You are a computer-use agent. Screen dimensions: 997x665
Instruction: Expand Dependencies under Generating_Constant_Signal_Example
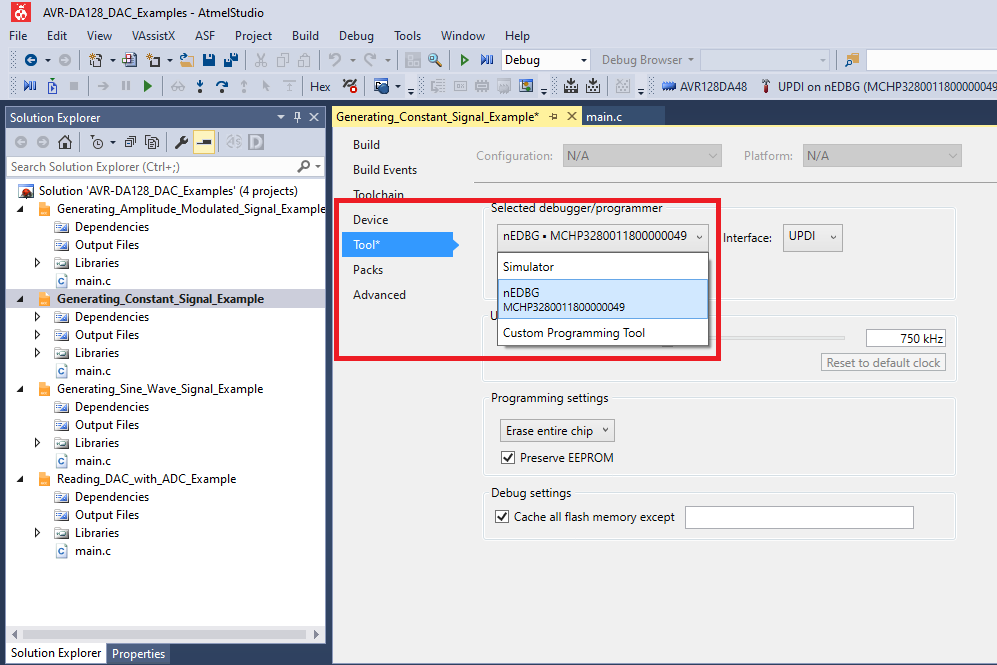(38, 317)
